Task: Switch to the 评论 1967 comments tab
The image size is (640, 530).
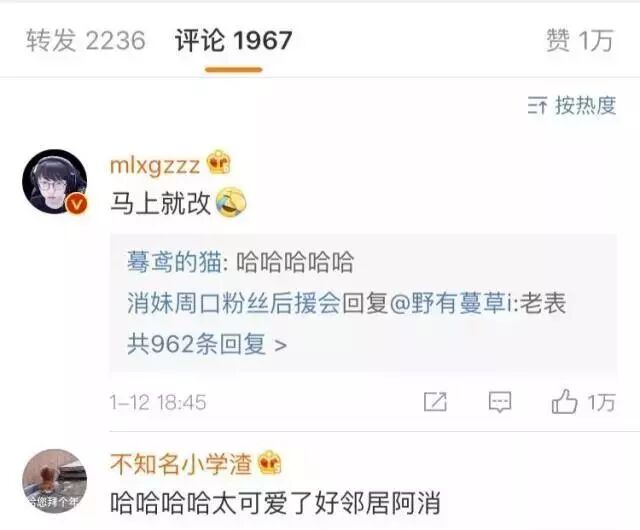Action: (x=233, y=40)
